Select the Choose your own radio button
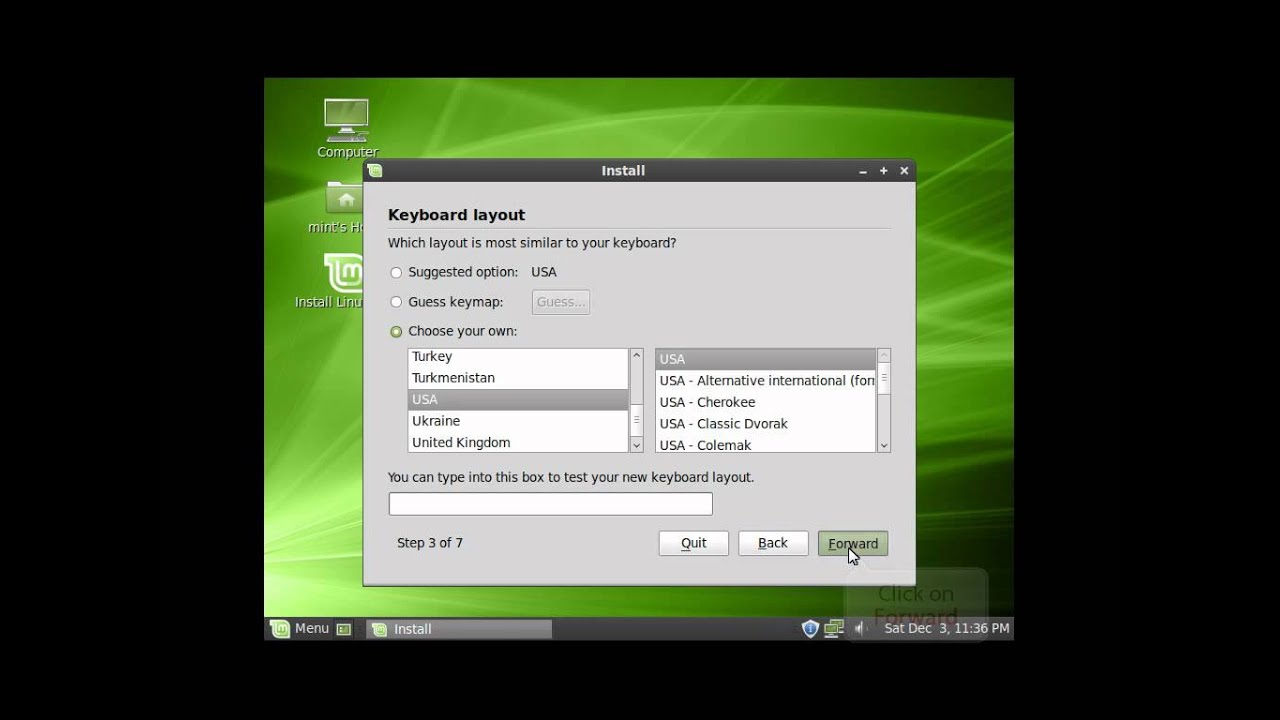 point(396,331)
